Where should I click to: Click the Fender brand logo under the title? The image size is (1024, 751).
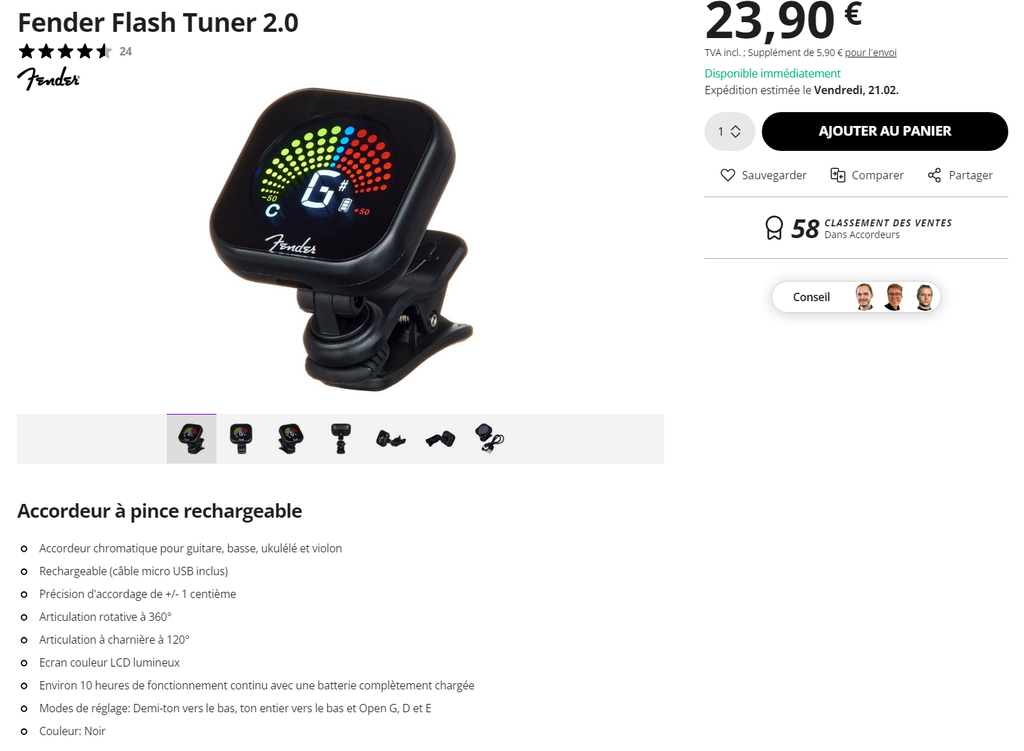click(x=48, y=78)
